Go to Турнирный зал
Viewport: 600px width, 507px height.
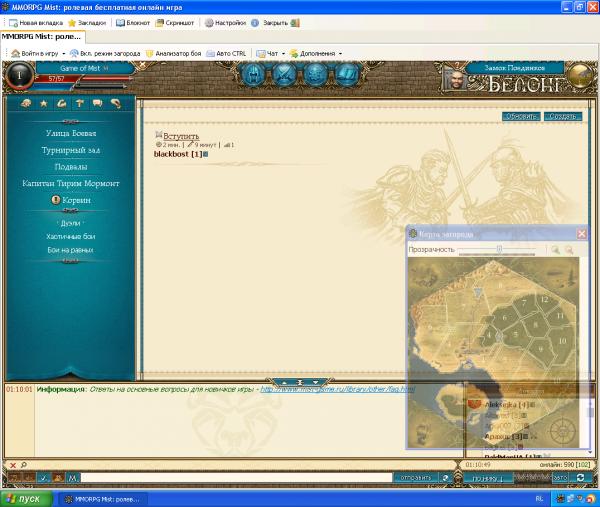[71, 150]
